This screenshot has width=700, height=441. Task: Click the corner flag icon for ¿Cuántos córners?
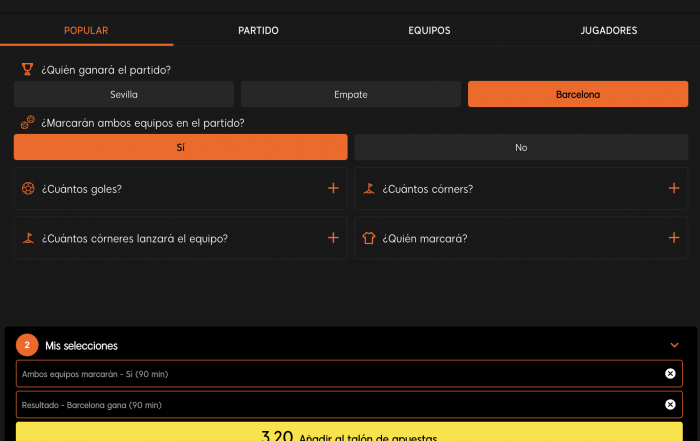pyautogui.click(x=369, y=188)
